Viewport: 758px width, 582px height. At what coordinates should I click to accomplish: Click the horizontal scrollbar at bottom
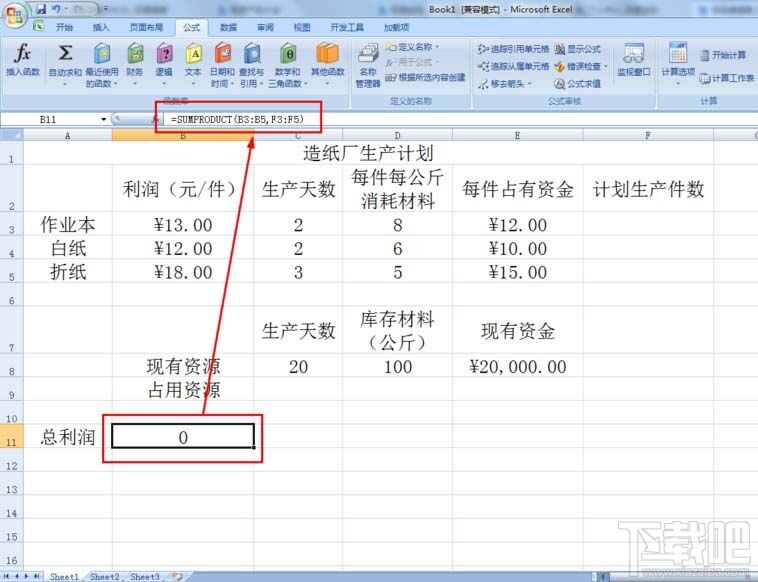[677, 576]
